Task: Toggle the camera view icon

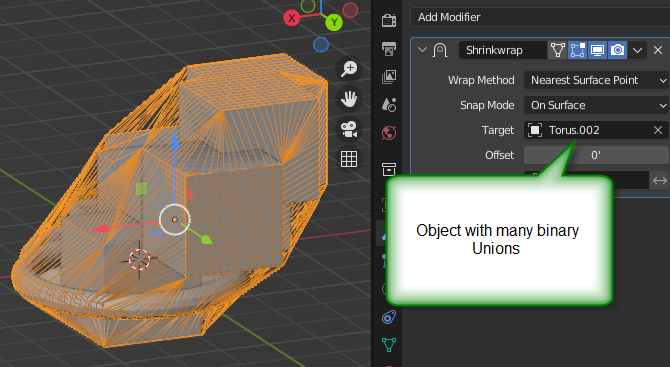Action: (x=349, y=129)
